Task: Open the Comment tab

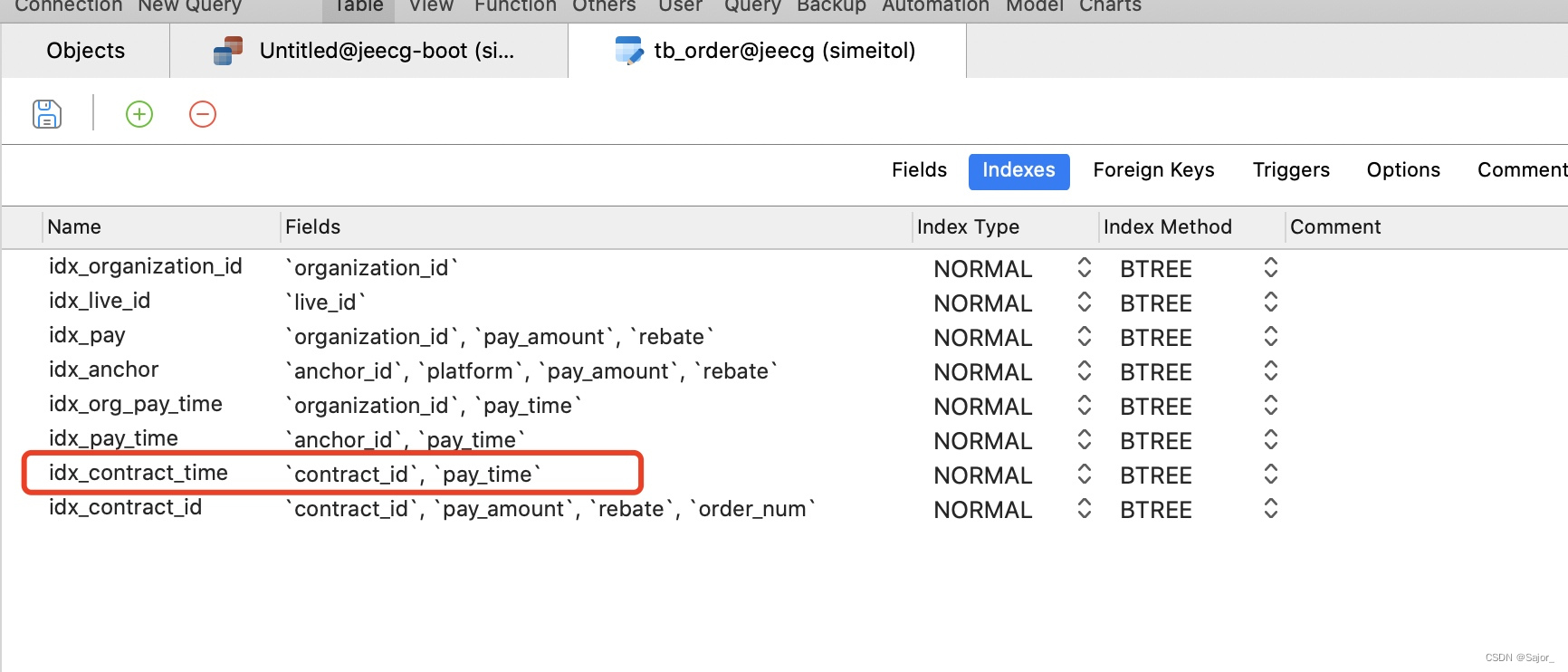Action: pyautogui.click(x=1522, y=170)
